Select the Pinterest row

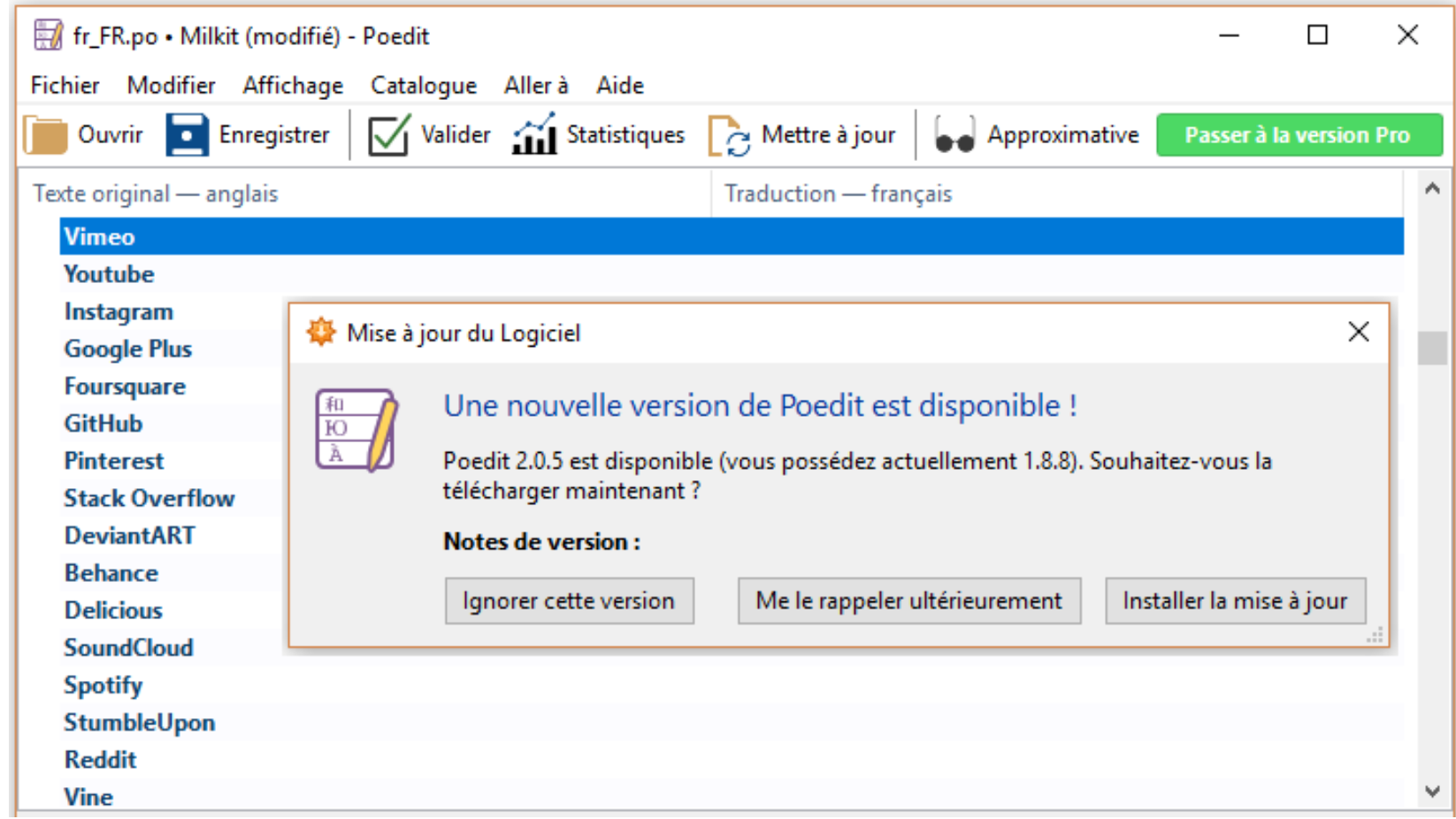(172, 461)
